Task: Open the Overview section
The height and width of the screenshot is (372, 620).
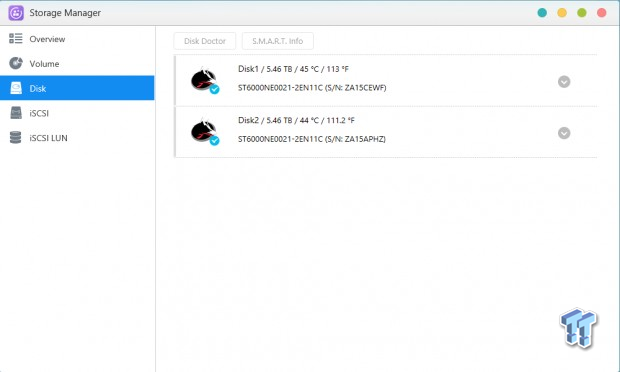Action: 77,39
